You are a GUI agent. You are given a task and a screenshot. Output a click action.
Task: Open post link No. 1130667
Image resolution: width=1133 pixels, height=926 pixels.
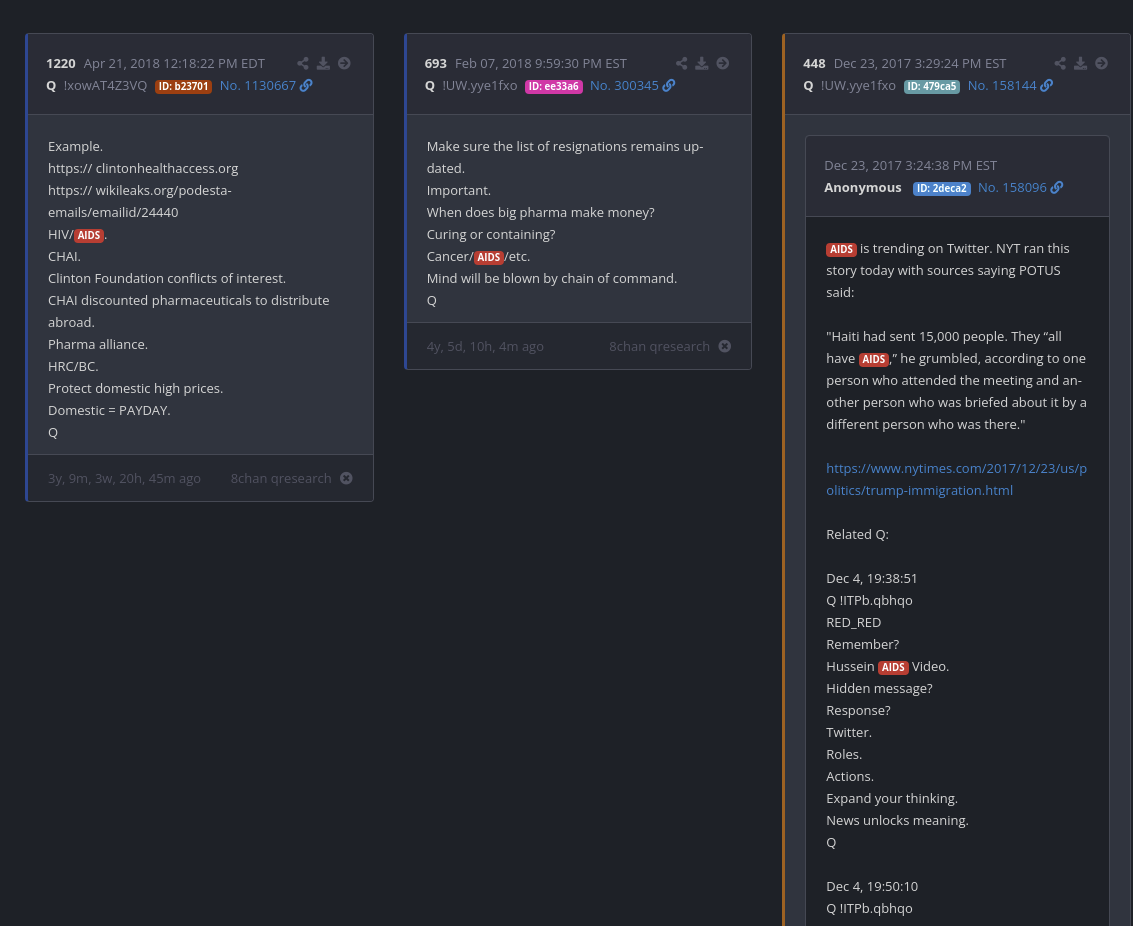[258, 85]
